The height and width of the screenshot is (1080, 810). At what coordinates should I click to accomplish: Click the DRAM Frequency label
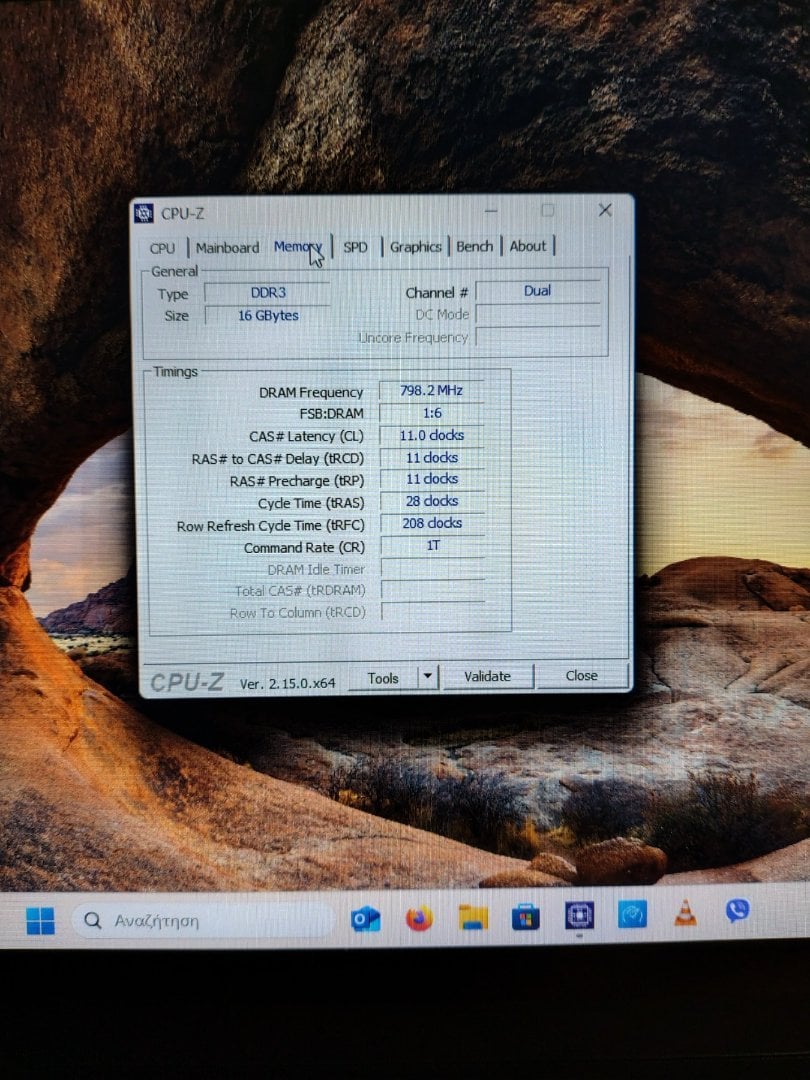[311, 393]
